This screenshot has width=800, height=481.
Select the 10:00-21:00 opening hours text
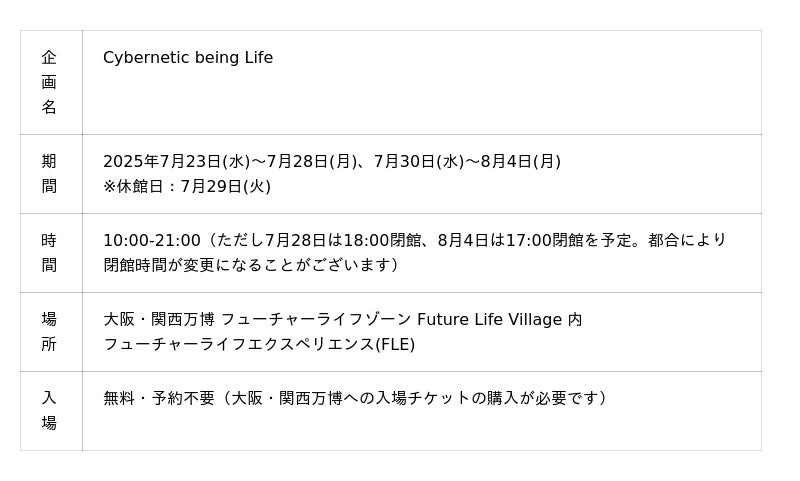pyautogui.click(x=152, y=241)
